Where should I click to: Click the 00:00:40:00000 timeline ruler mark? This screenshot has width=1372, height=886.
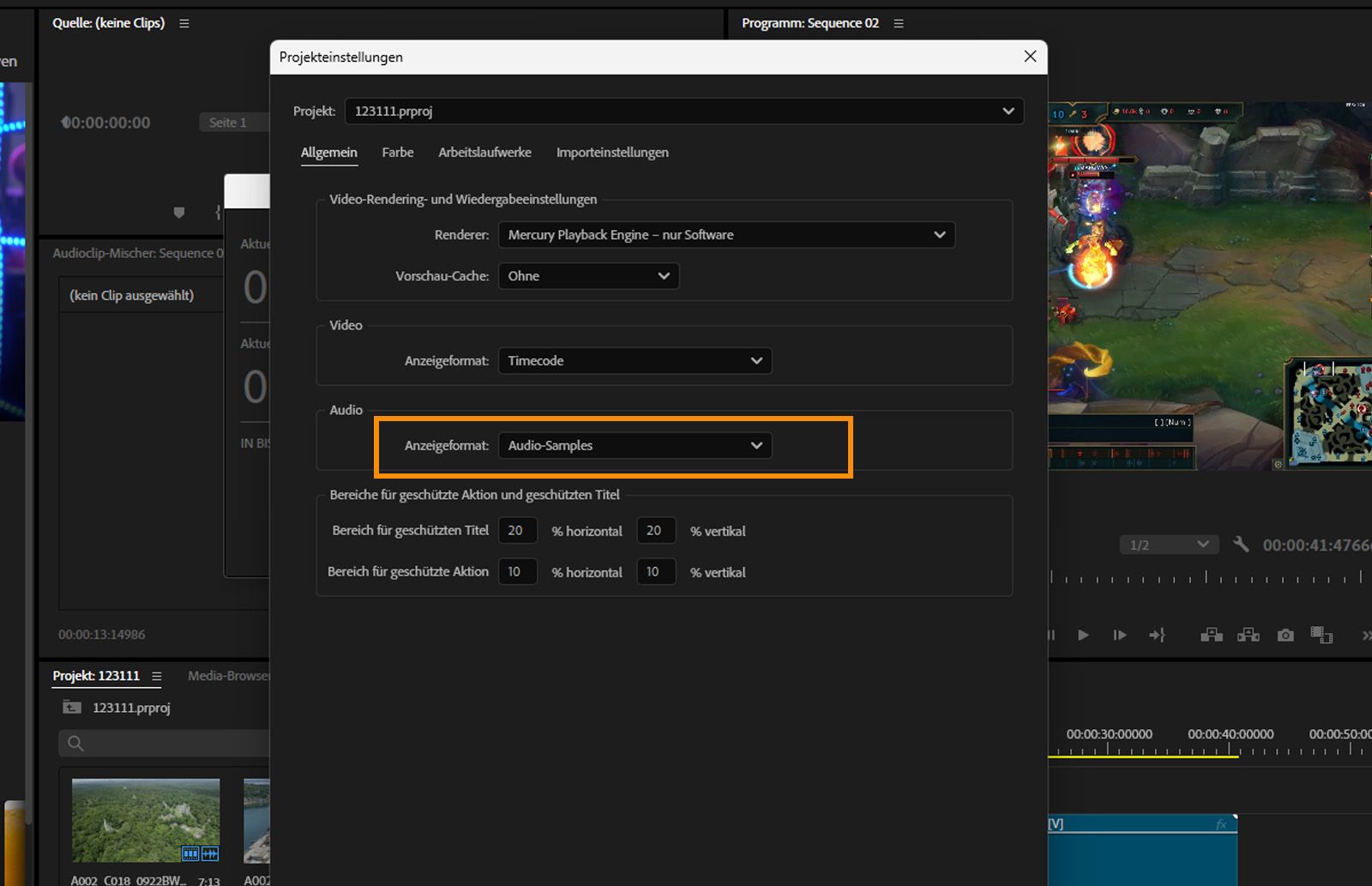(1231, 734)
